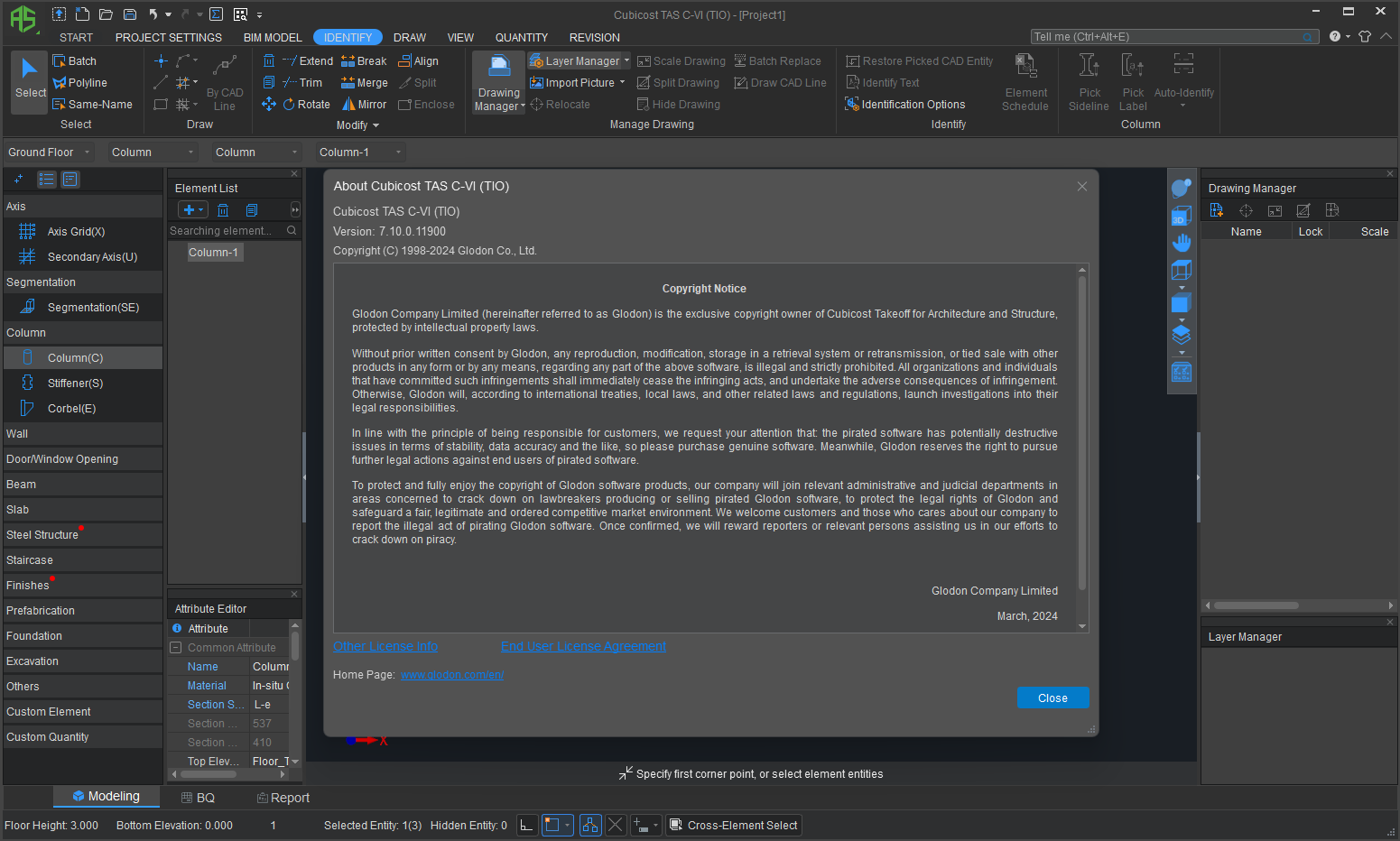The width and height of the screenshot is (1400, 841).
Task: Click add element plus button in Element List
Action: coord(189,210)
